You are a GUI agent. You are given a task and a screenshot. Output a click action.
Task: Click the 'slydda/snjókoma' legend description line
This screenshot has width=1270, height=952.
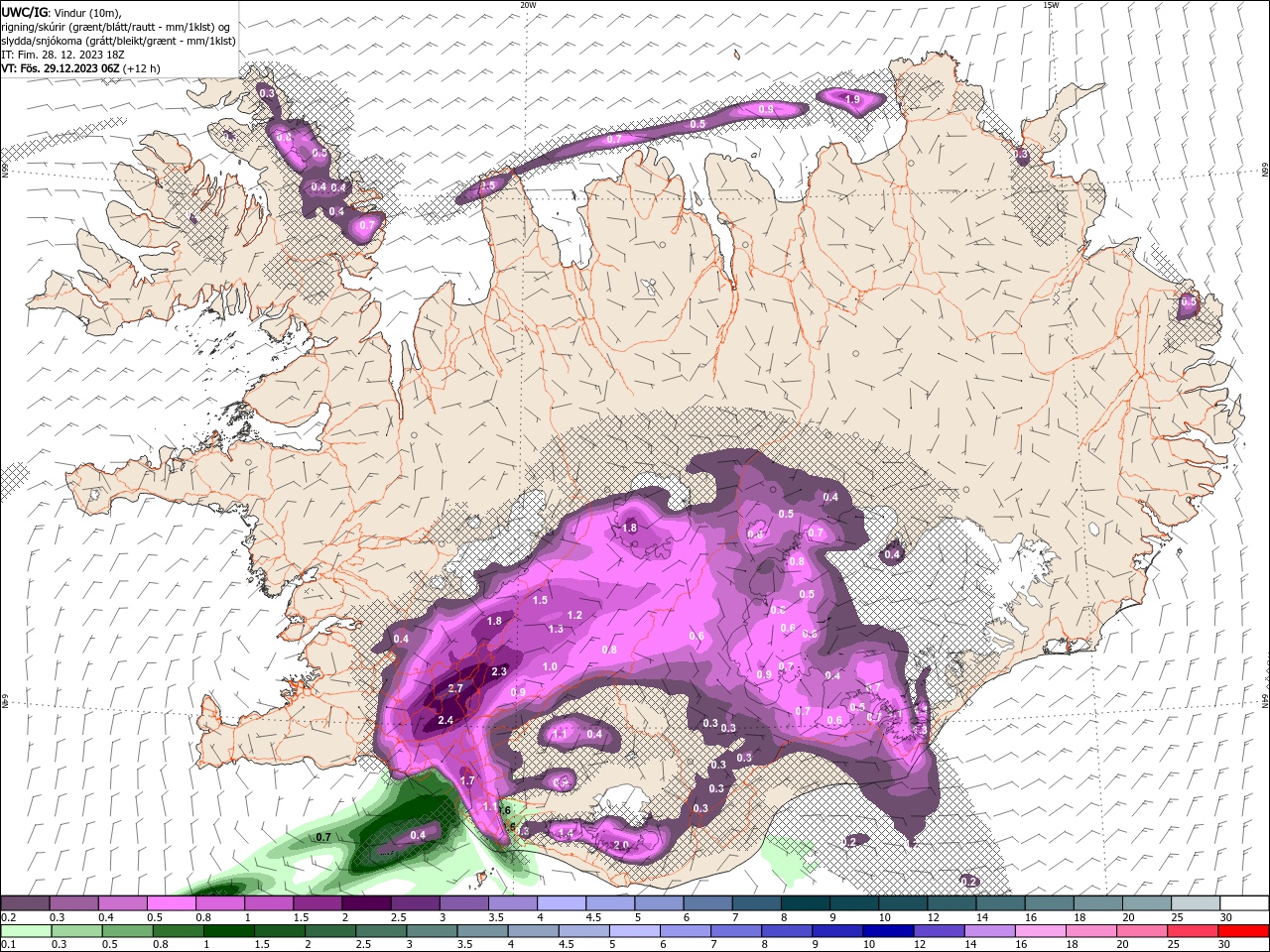118,41
